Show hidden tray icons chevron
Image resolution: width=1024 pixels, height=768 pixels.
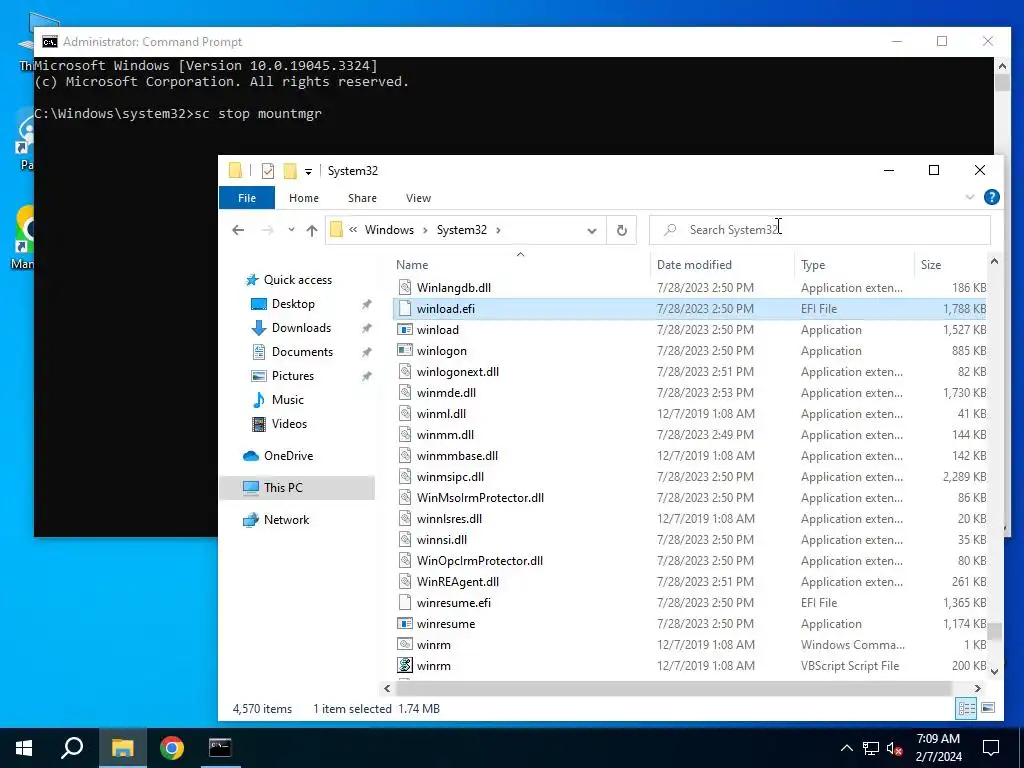[846, 748]
